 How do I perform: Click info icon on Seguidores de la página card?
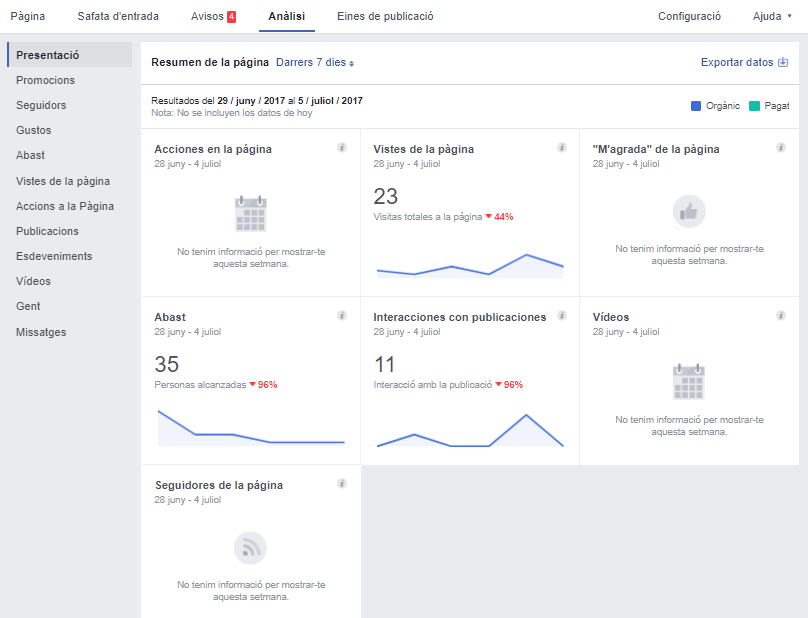click(342, 484)
